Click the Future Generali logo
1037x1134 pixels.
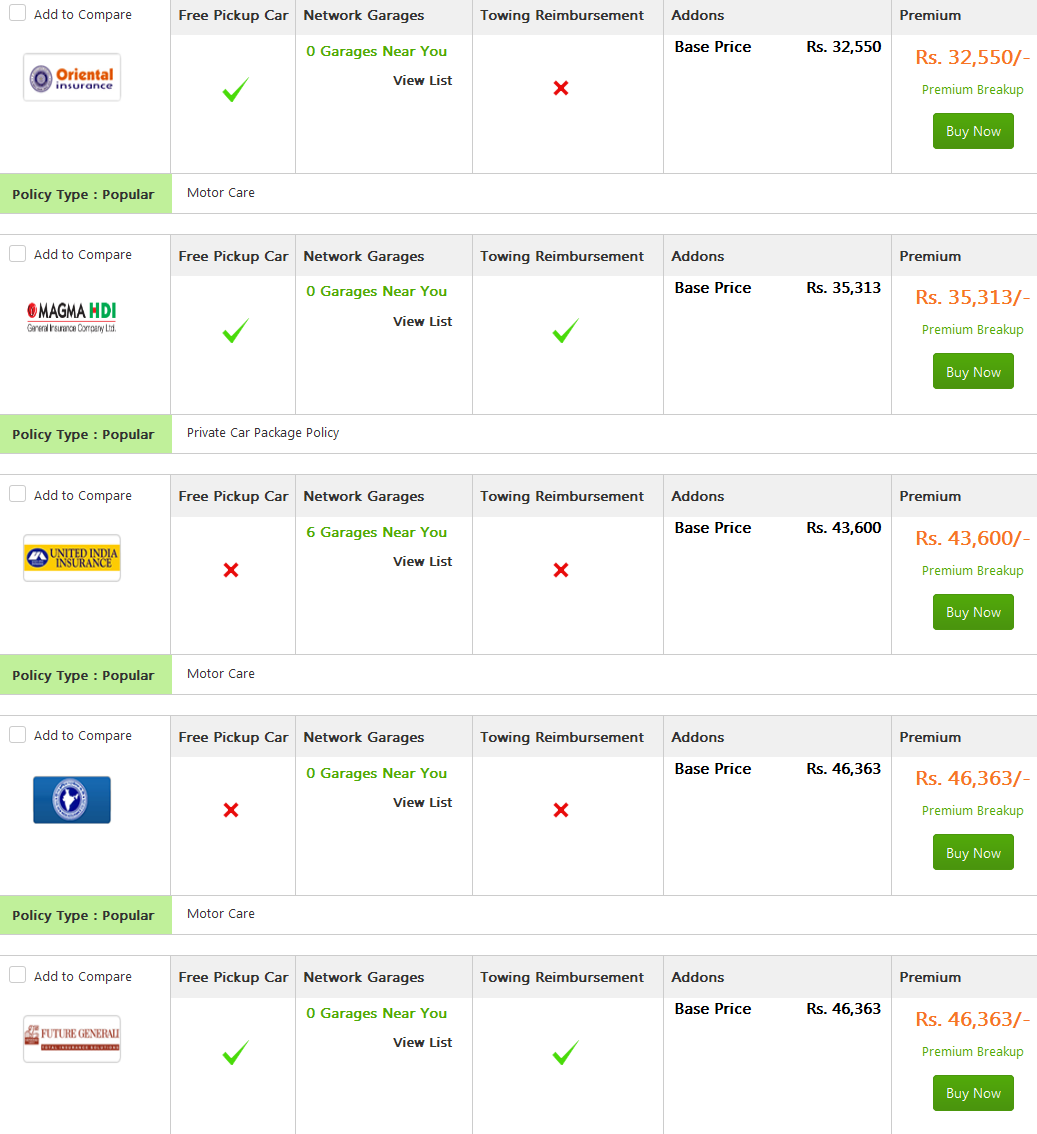(x=72, y=1039)
